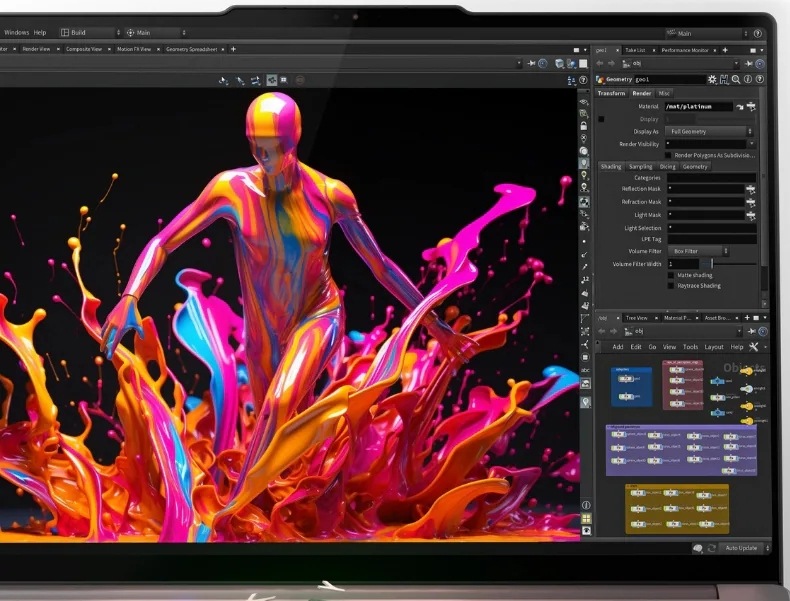Open the Layout menu in the network editor
This screenshot has width=790, height=601.
713,347
